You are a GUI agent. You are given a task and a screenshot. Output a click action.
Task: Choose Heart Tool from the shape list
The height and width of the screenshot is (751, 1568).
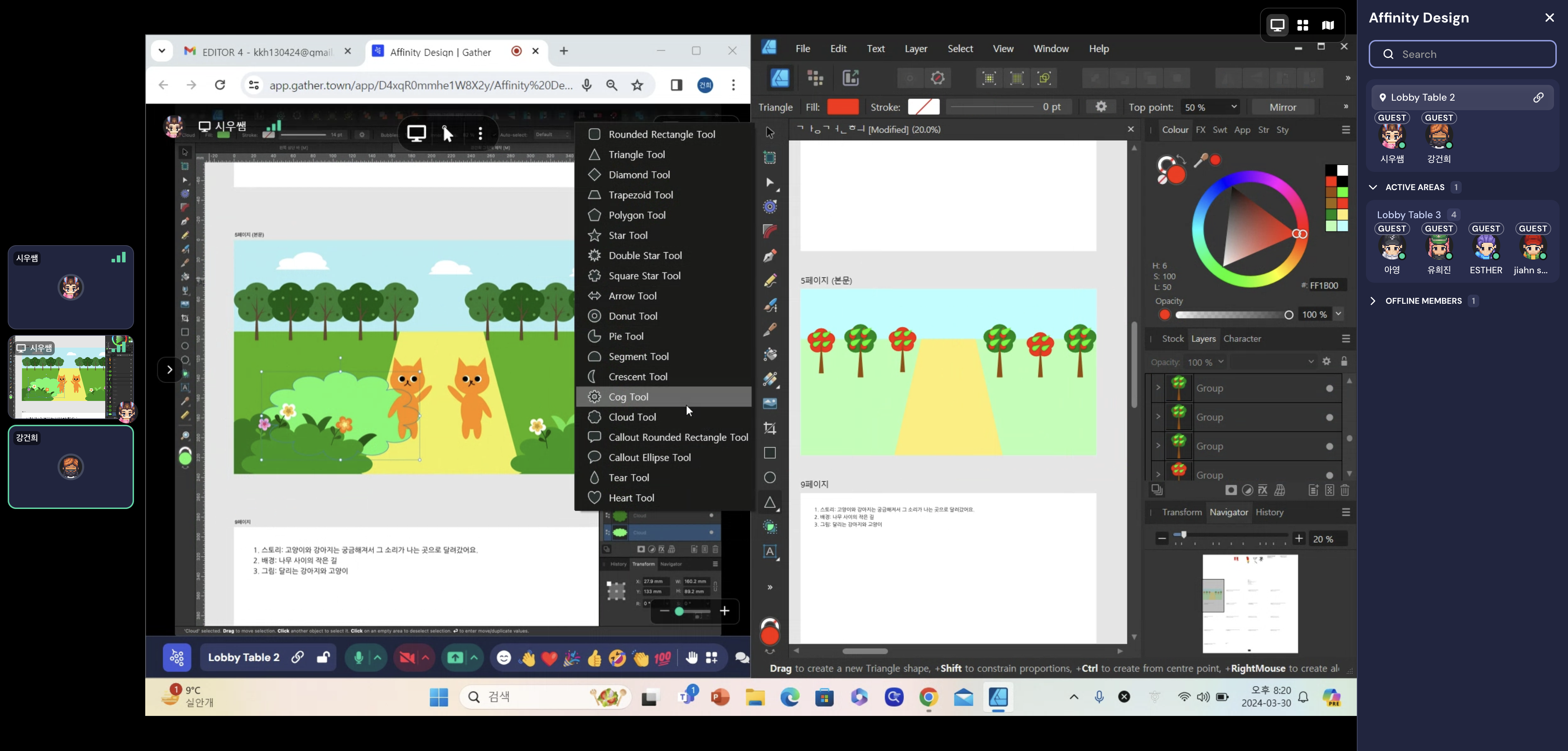point(663,498)
